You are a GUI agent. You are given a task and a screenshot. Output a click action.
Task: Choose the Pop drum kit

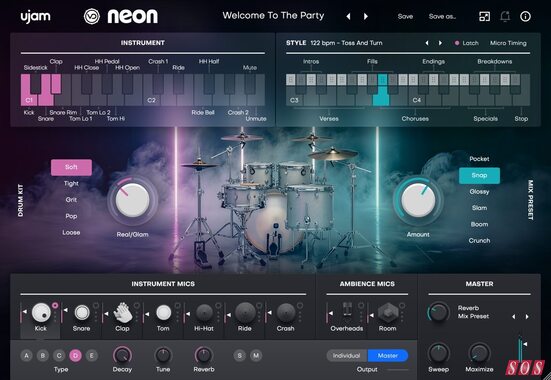pos(71,216)
